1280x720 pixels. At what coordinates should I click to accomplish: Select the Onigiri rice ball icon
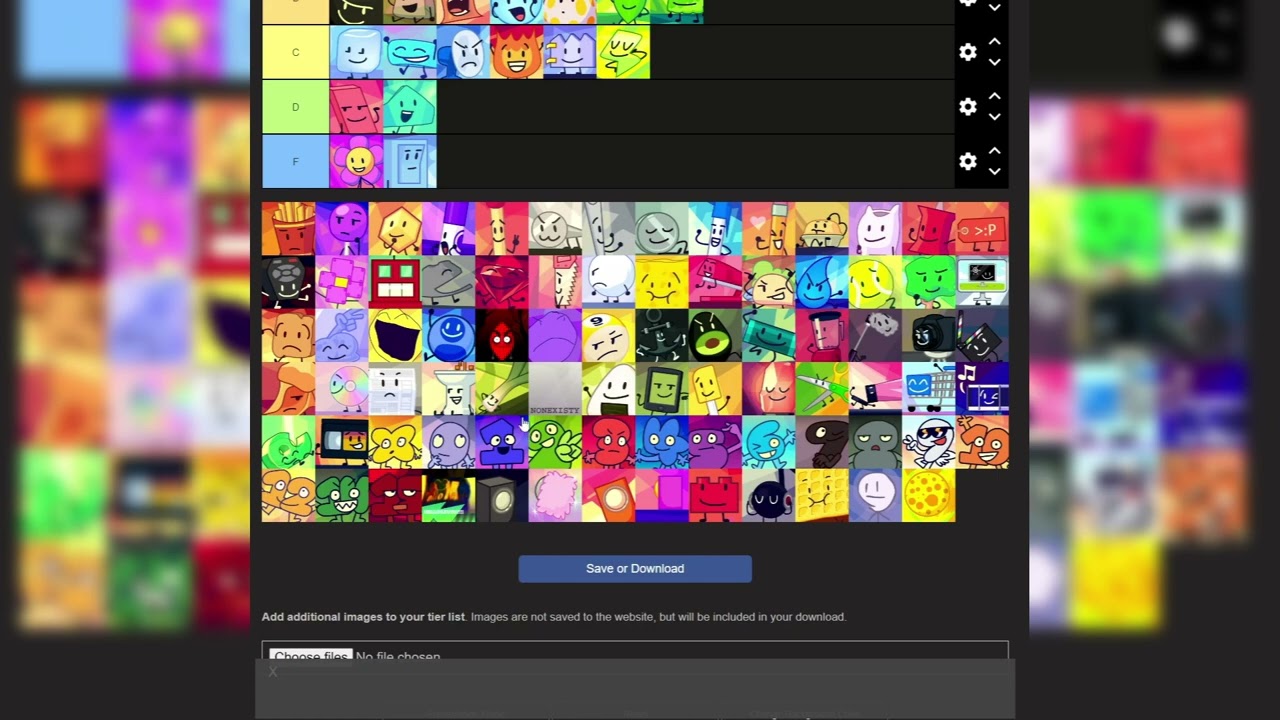click(x=608, y=389)
